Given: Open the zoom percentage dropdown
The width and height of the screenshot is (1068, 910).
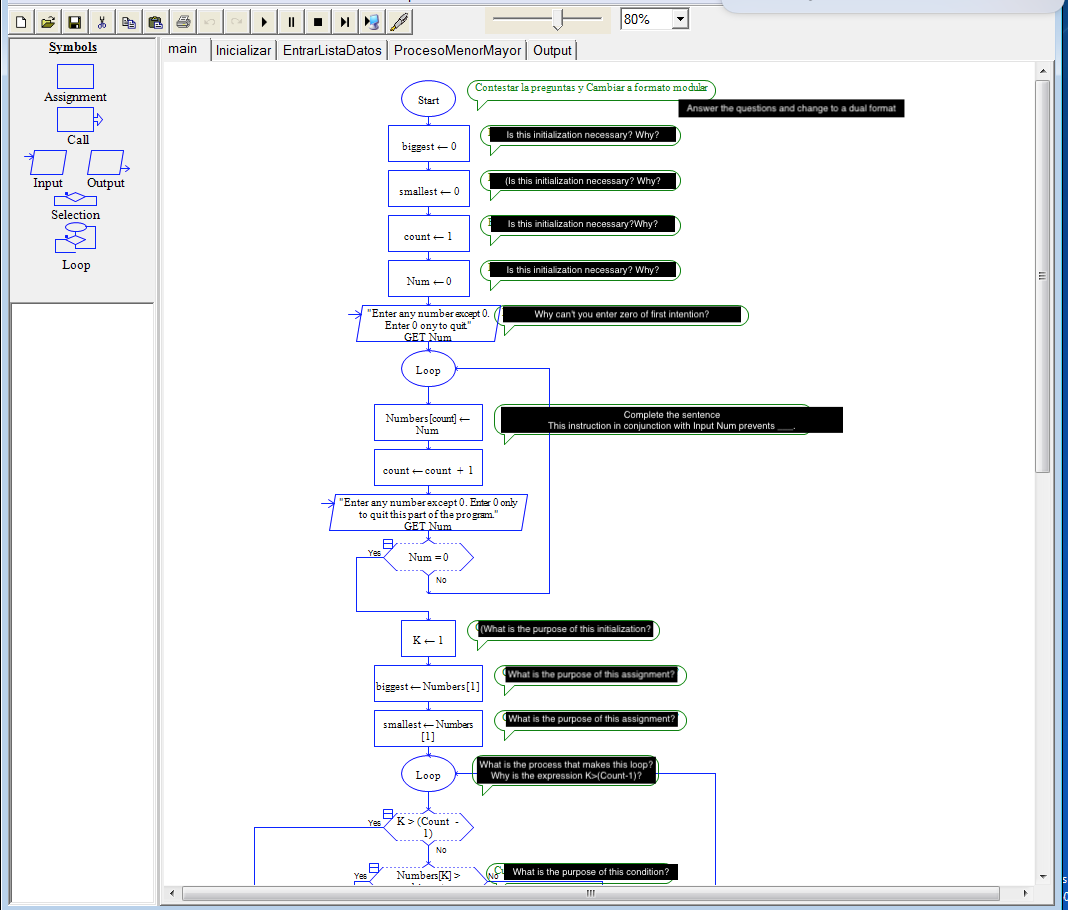Looking at the screenshot, I should click(679, 18).
